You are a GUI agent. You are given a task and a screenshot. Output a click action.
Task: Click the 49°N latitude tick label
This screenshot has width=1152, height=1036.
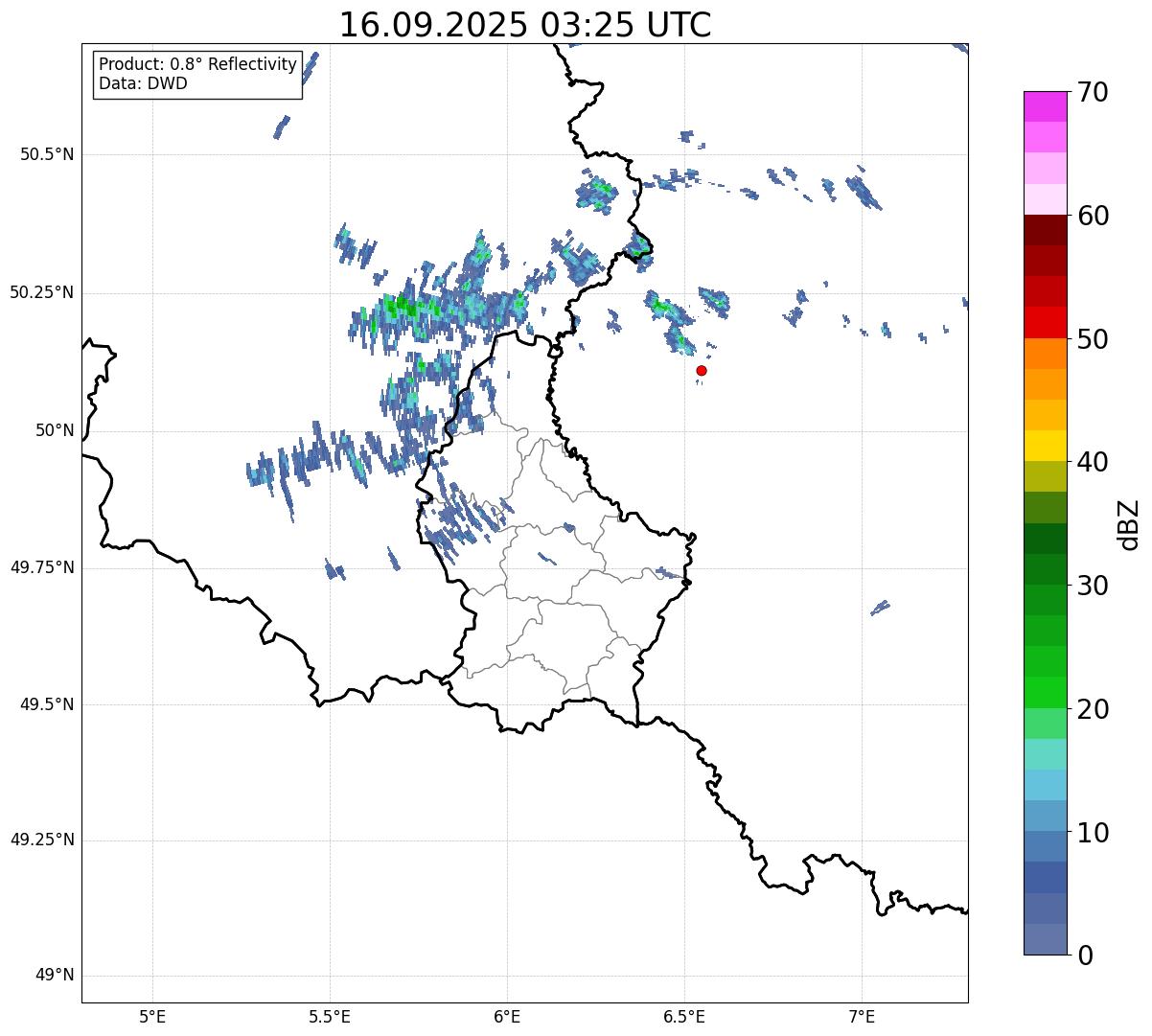54,976
